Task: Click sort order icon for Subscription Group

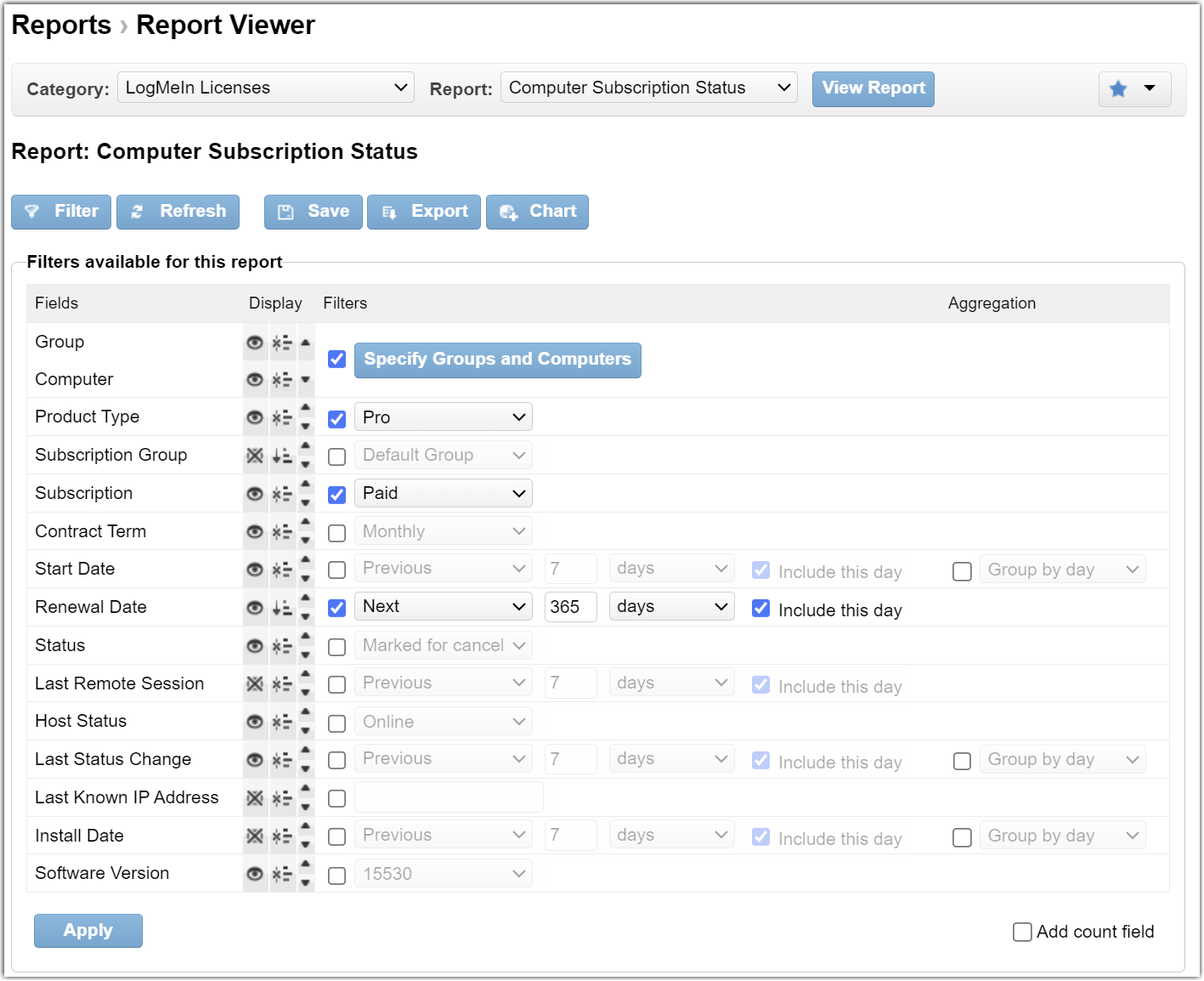Action: pyautogui.click(x=282, y=456)
